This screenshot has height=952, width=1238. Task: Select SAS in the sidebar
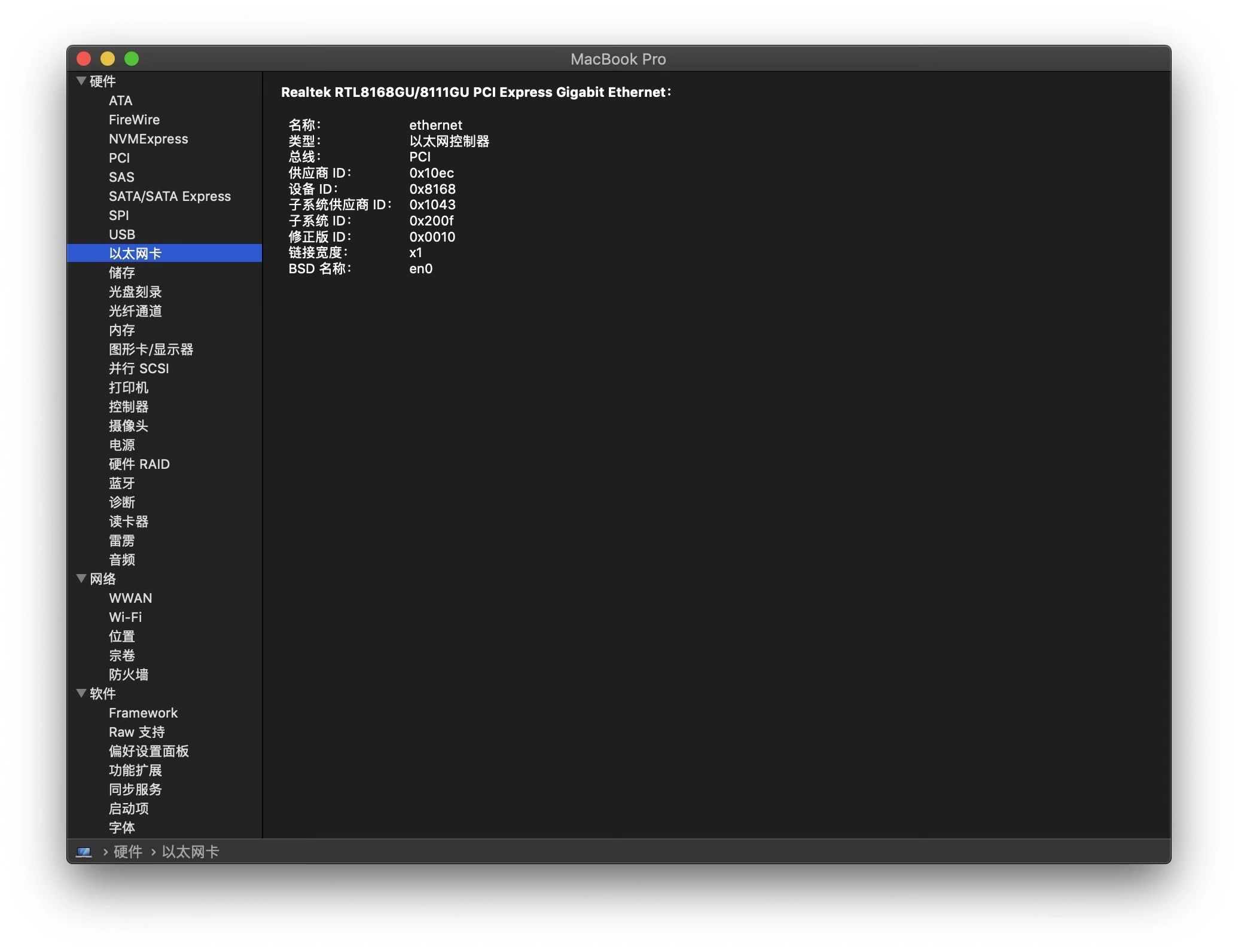click(121, 177)
